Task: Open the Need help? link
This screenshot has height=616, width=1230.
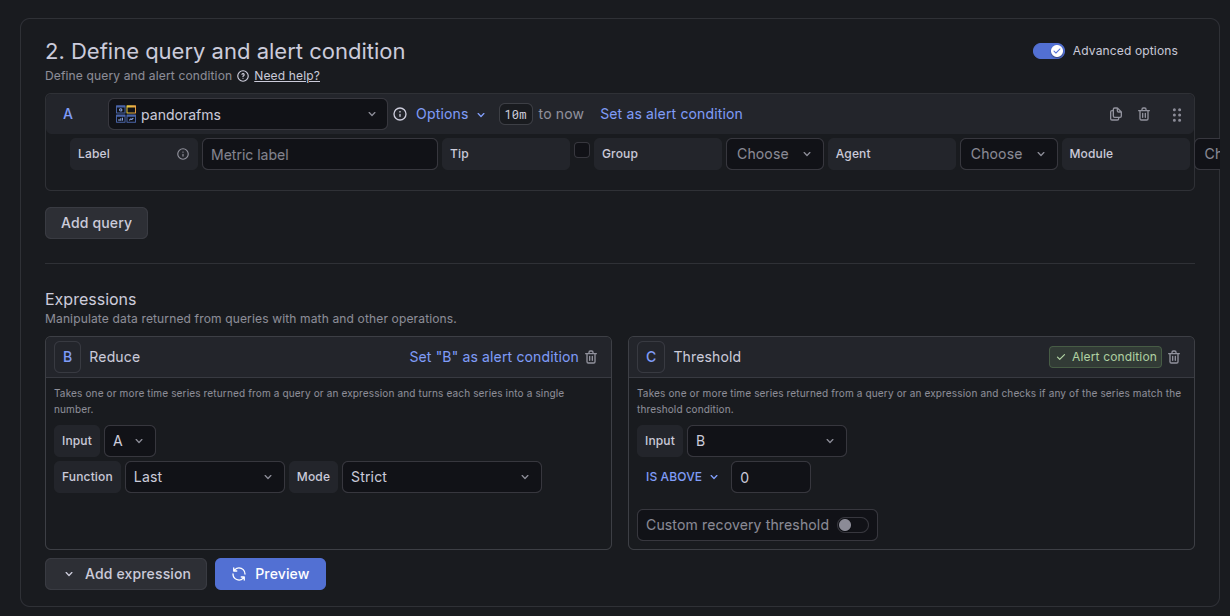Action: tap(287, 76)
